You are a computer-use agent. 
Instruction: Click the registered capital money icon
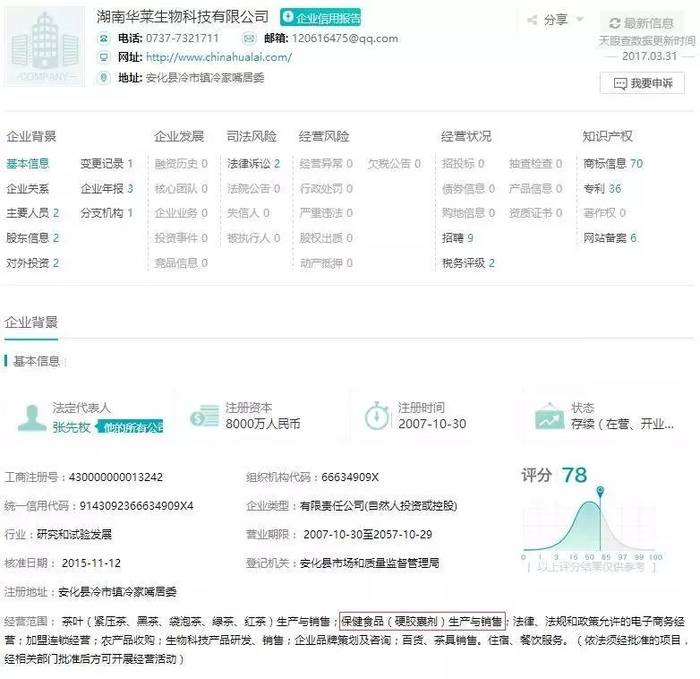pos(204,416)
